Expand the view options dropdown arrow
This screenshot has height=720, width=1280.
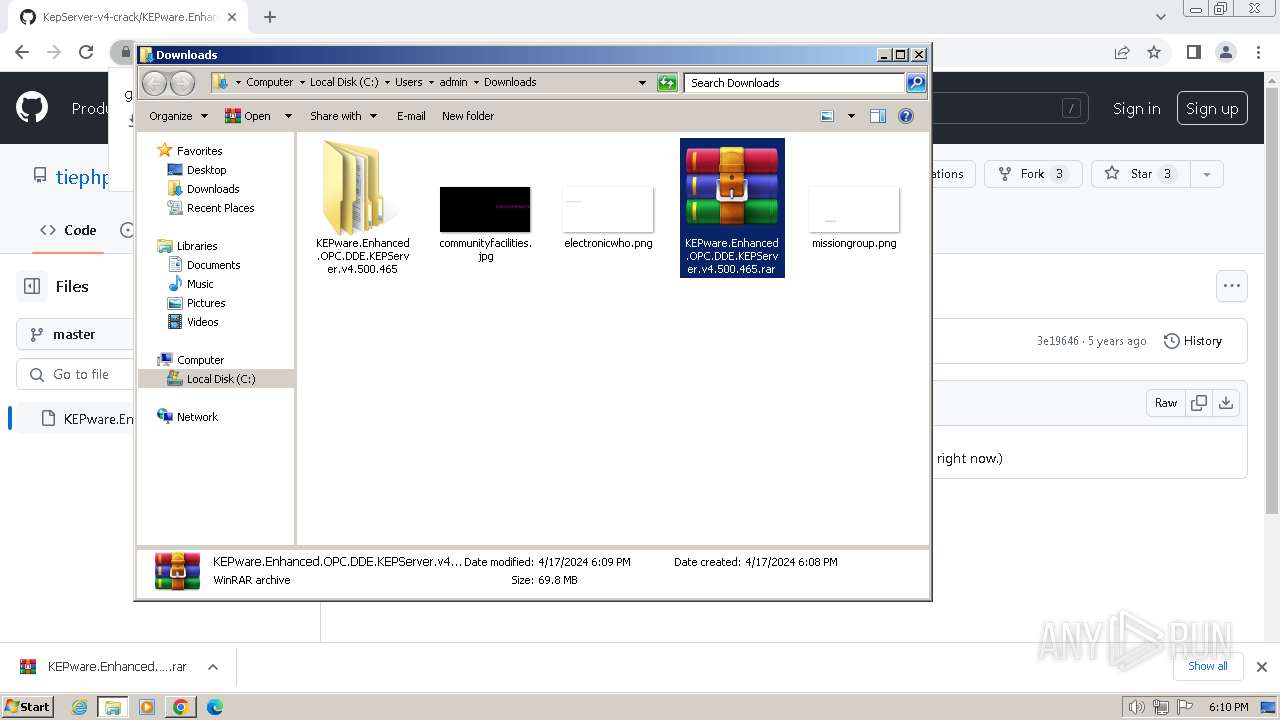pyautogui.click(x=851, y=116)
